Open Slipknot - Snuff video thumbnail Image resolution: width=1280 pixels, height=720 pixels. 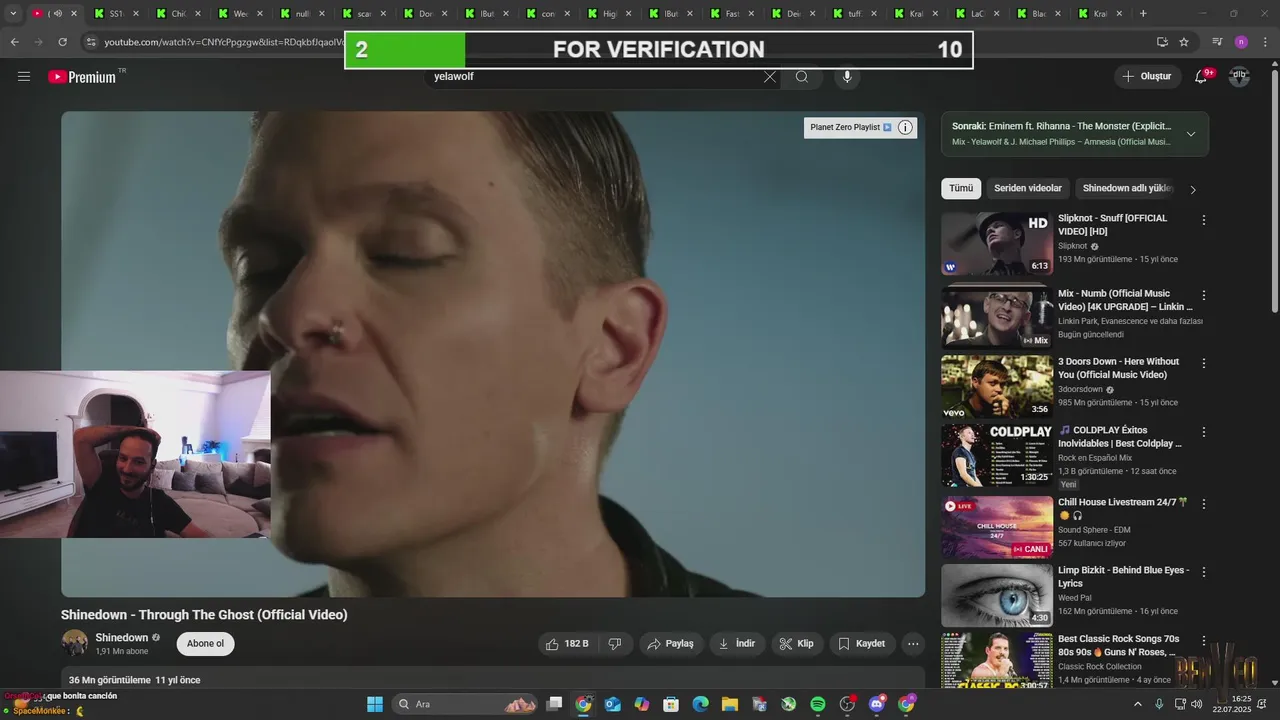tap(997, 243)
